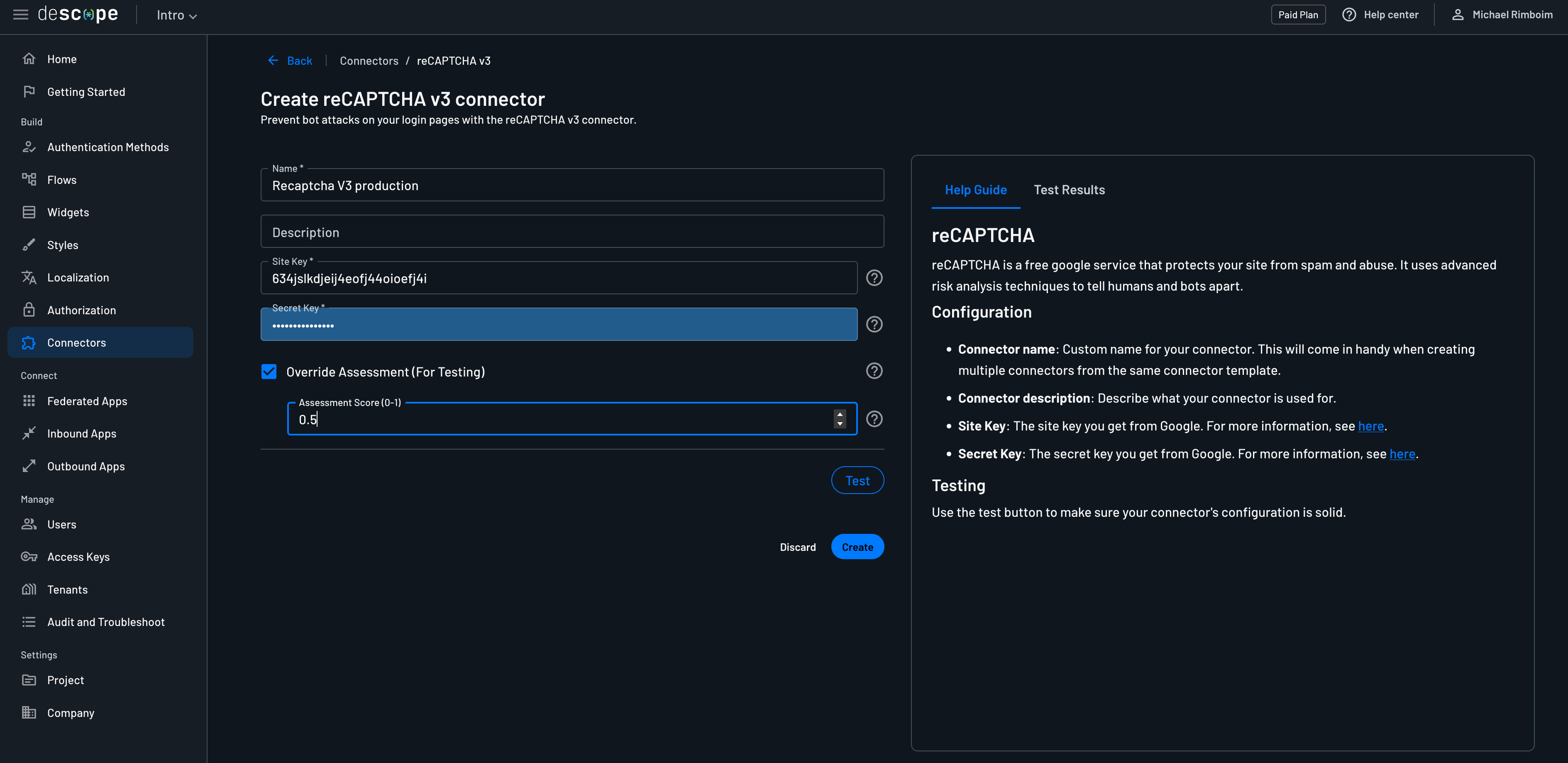The image size is (1568, 763).
Task: Click the Paid Plan badge
Action: (x=1298, y=15)
